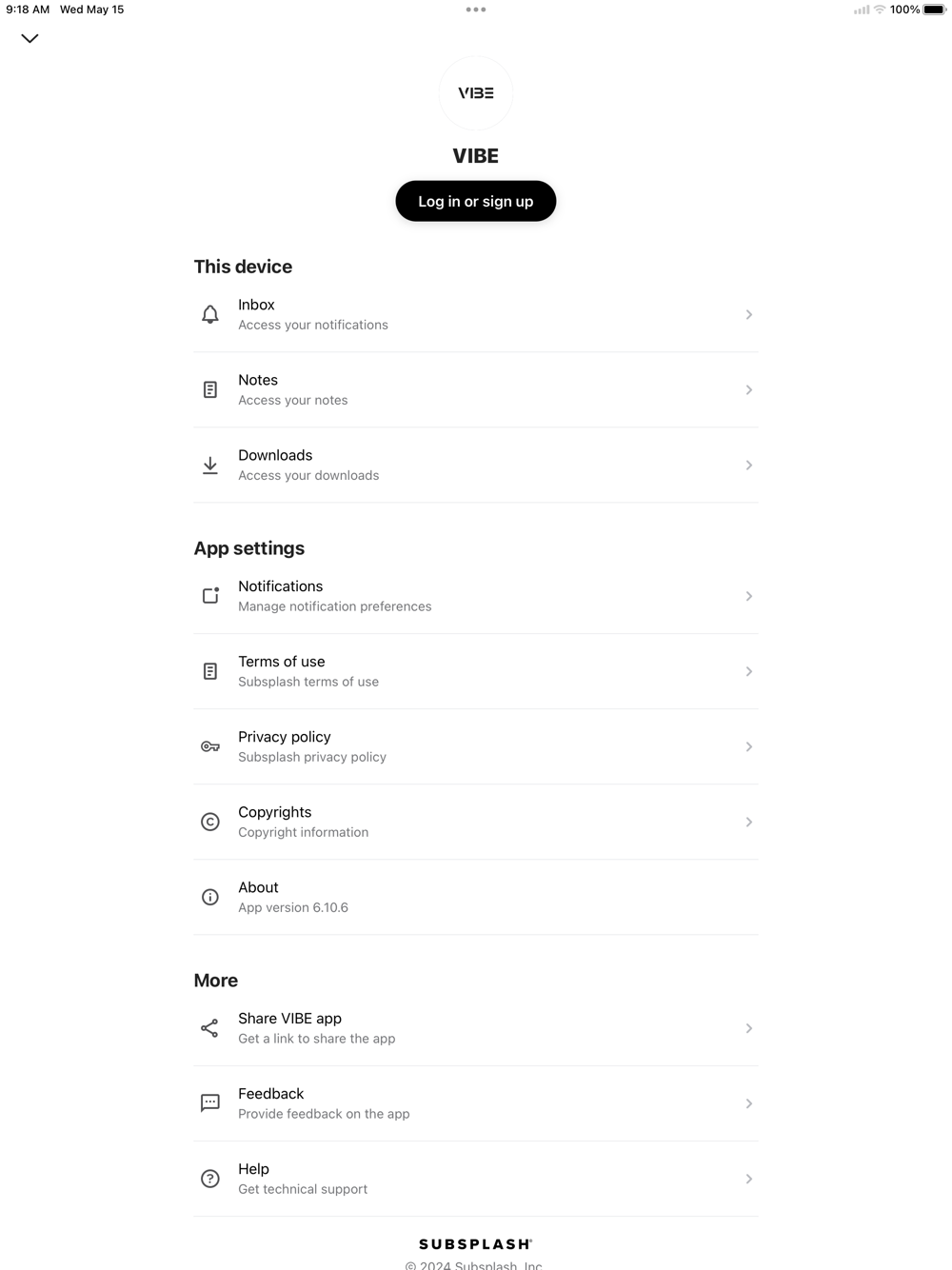Tap the Privacy policy key icon

210,746
